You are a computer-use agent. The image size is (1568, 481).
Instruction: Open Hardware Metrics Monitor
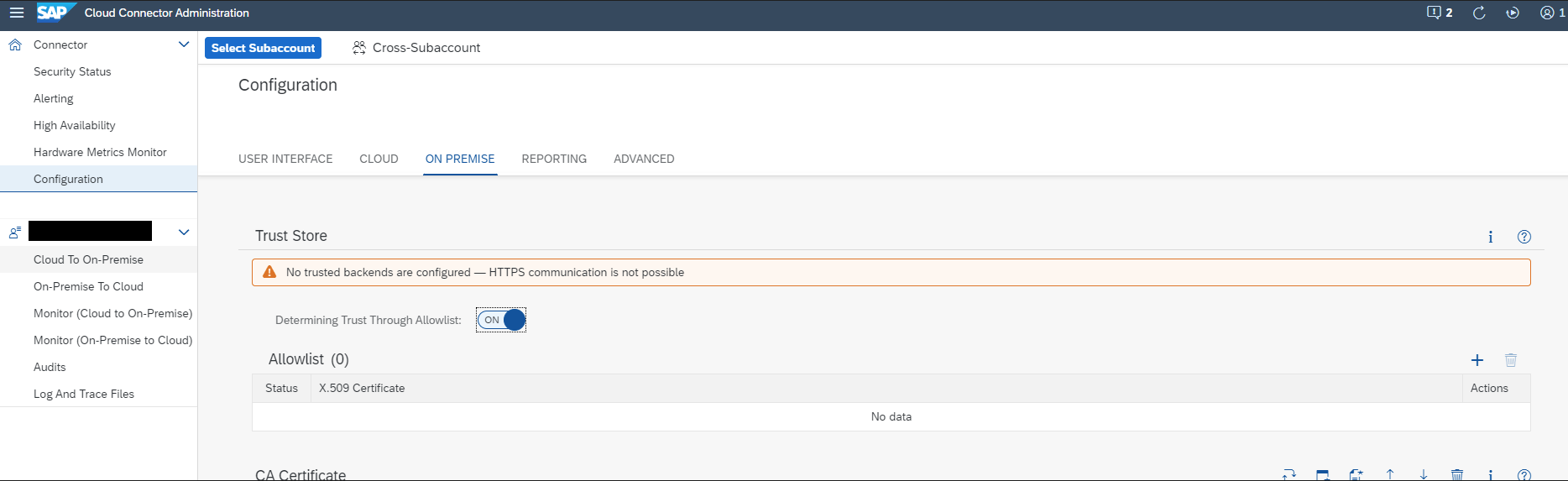coord(98,152)
